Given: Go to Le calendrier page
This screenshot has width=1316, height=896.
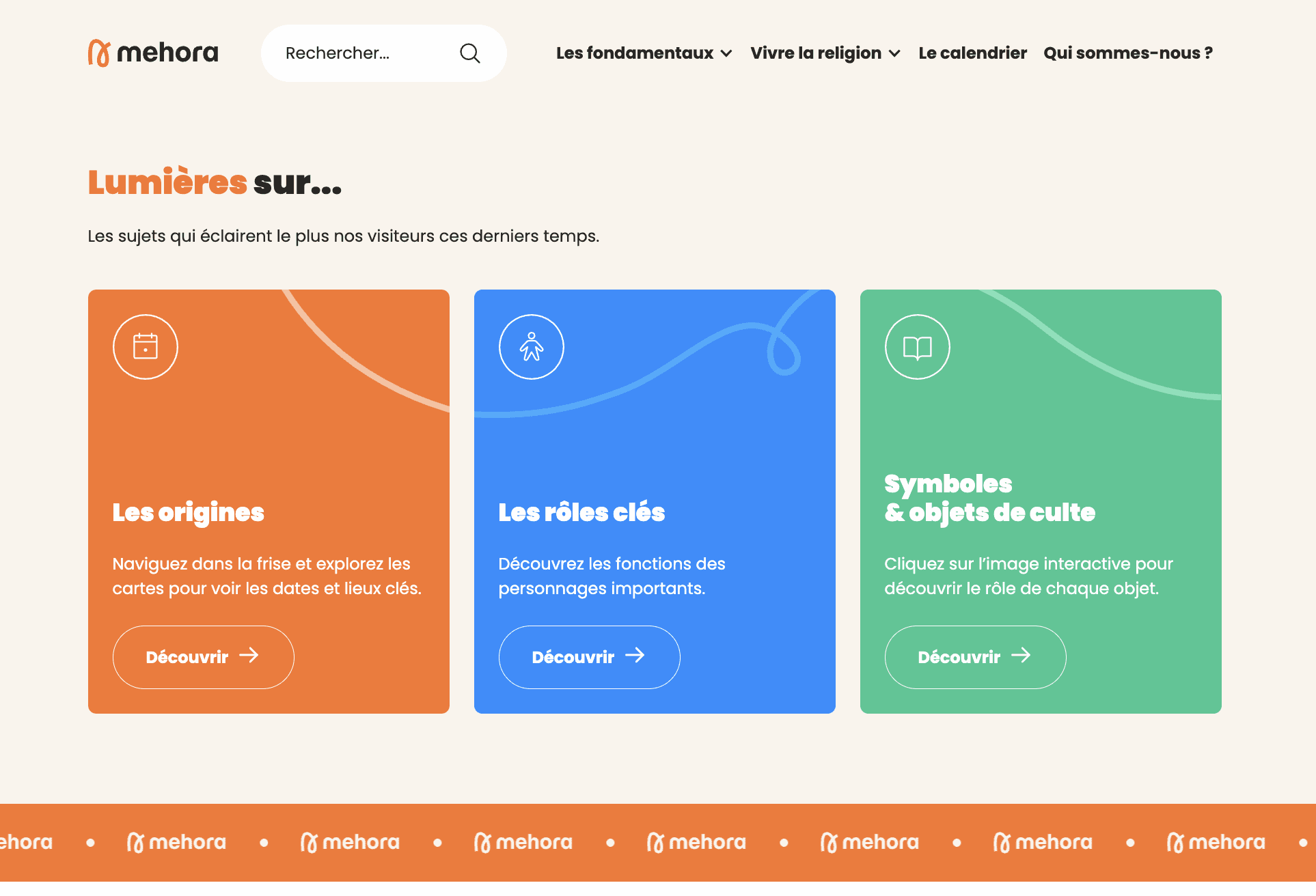Looking at the screenshot, I should point(972,53).
